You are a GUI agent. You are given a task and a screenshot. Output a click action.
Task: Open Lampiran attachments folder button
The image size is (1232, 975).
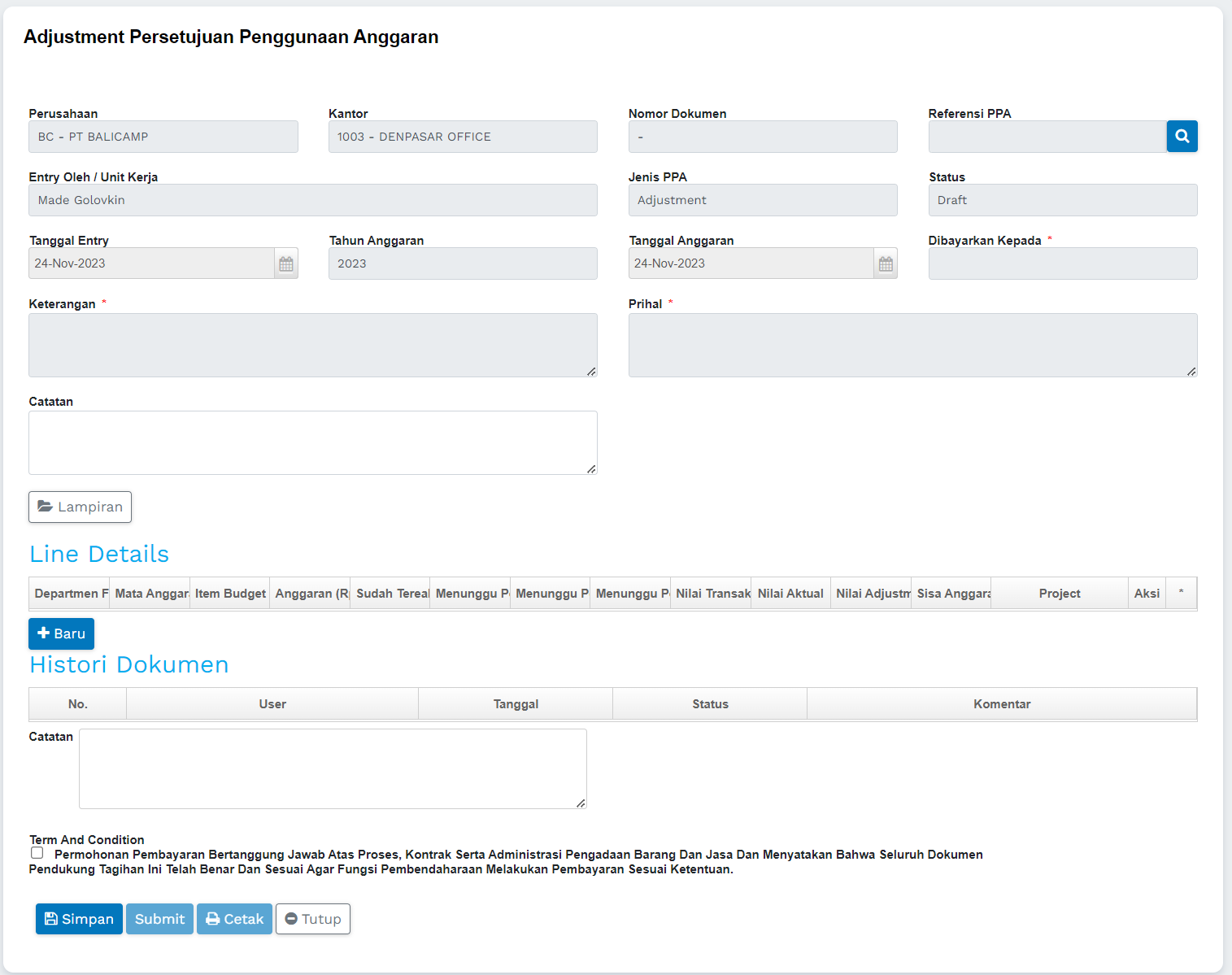click(x=80, y=507)
